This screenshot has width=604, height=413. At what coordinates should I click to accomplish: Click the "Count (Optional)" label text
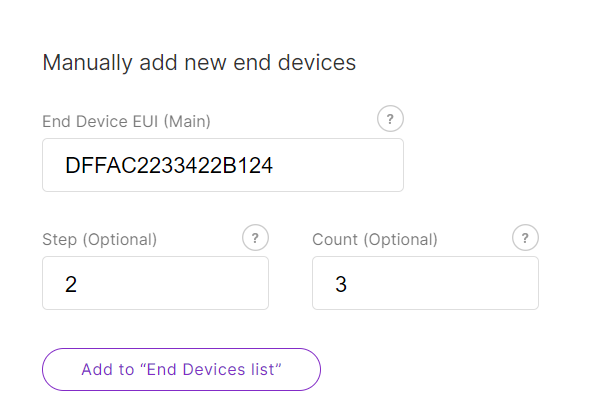pos(375,240)
